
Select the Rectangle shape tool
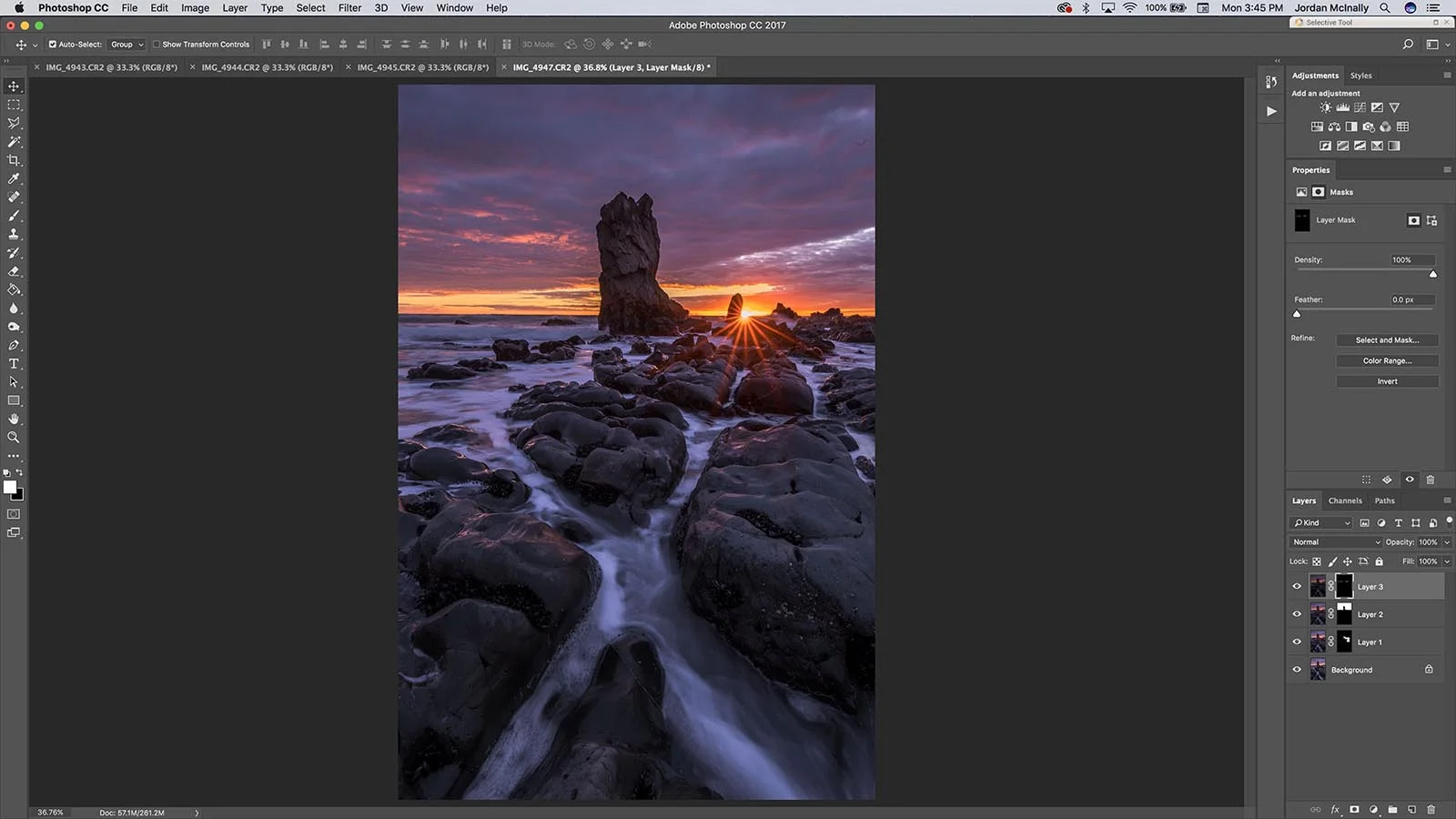14,400
